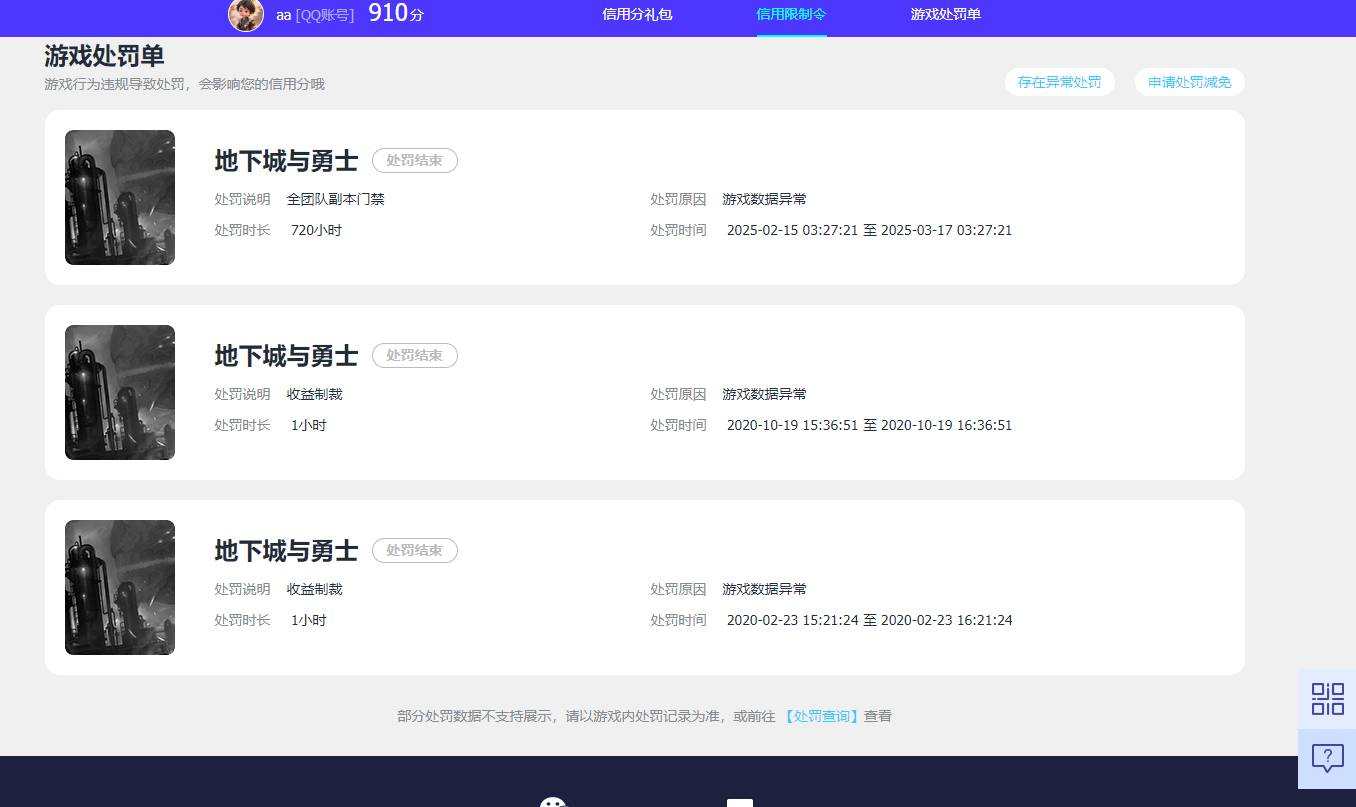Click the page heading 游戏处罚单
This screenshot has width=1356, height=807.
pos(104,56)
